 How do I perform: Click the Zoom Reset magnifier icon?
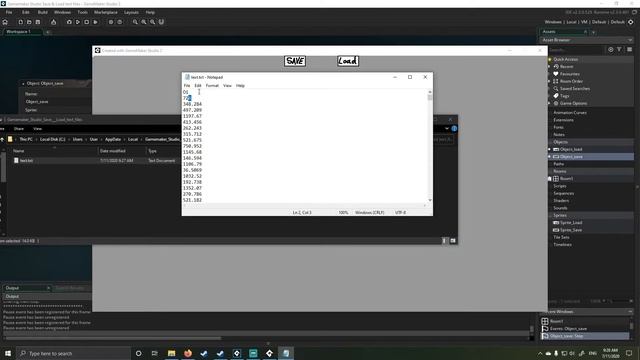pos(144,22)
